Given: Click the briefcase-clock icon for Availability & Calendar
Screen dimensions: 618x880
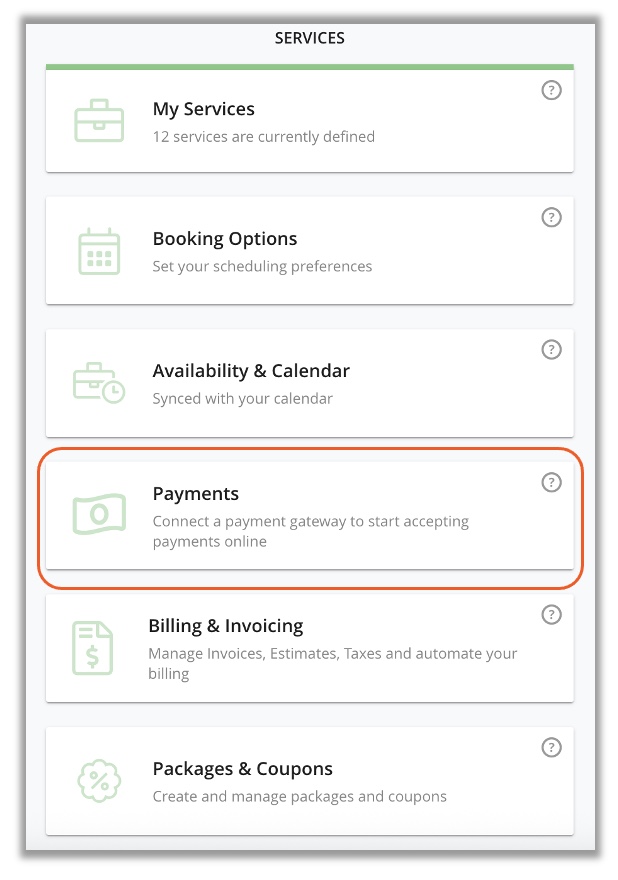Looking at the screenshot, I should 99,383.
